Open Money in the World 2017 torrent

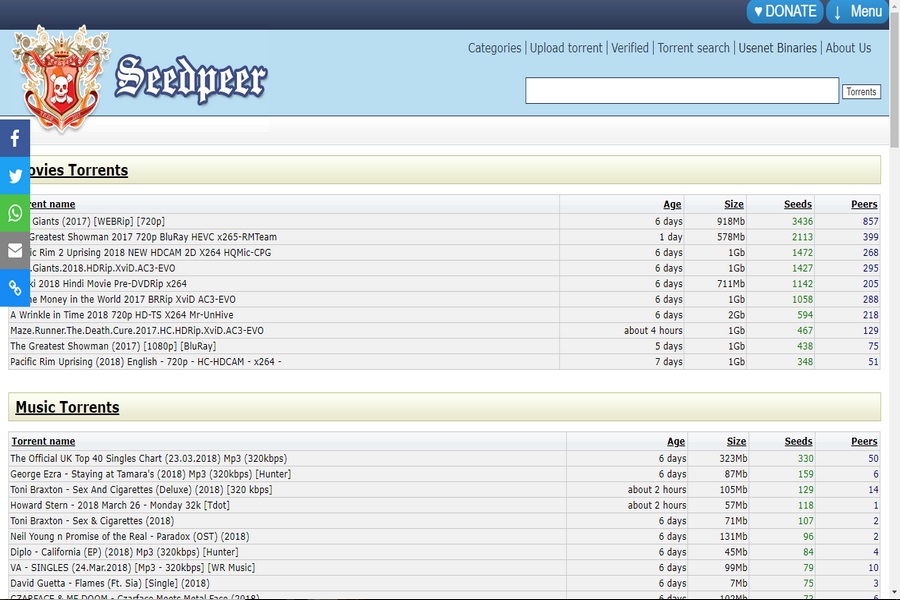pyautogui.click(x=133, y=299)
